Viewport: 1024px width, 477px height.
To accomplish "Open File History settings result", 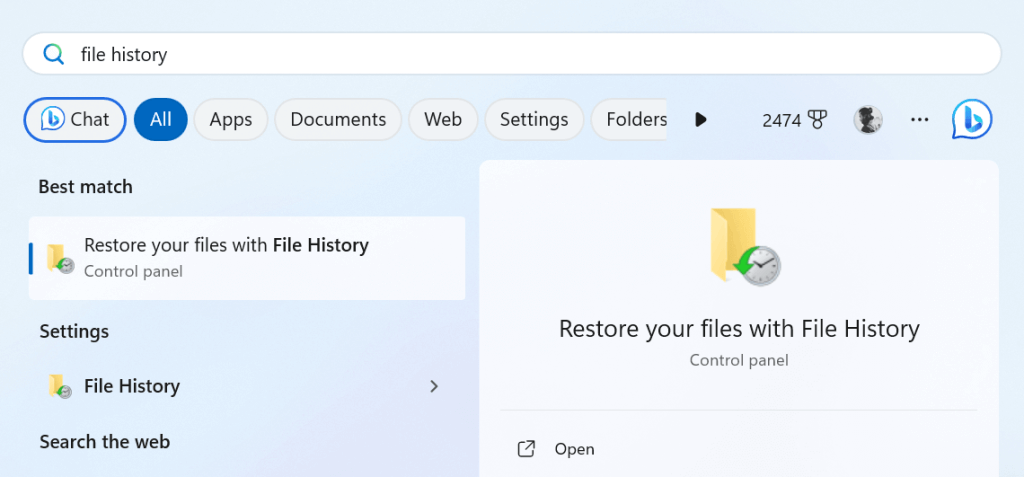I will pyautogui.click(x=247, y=386).
